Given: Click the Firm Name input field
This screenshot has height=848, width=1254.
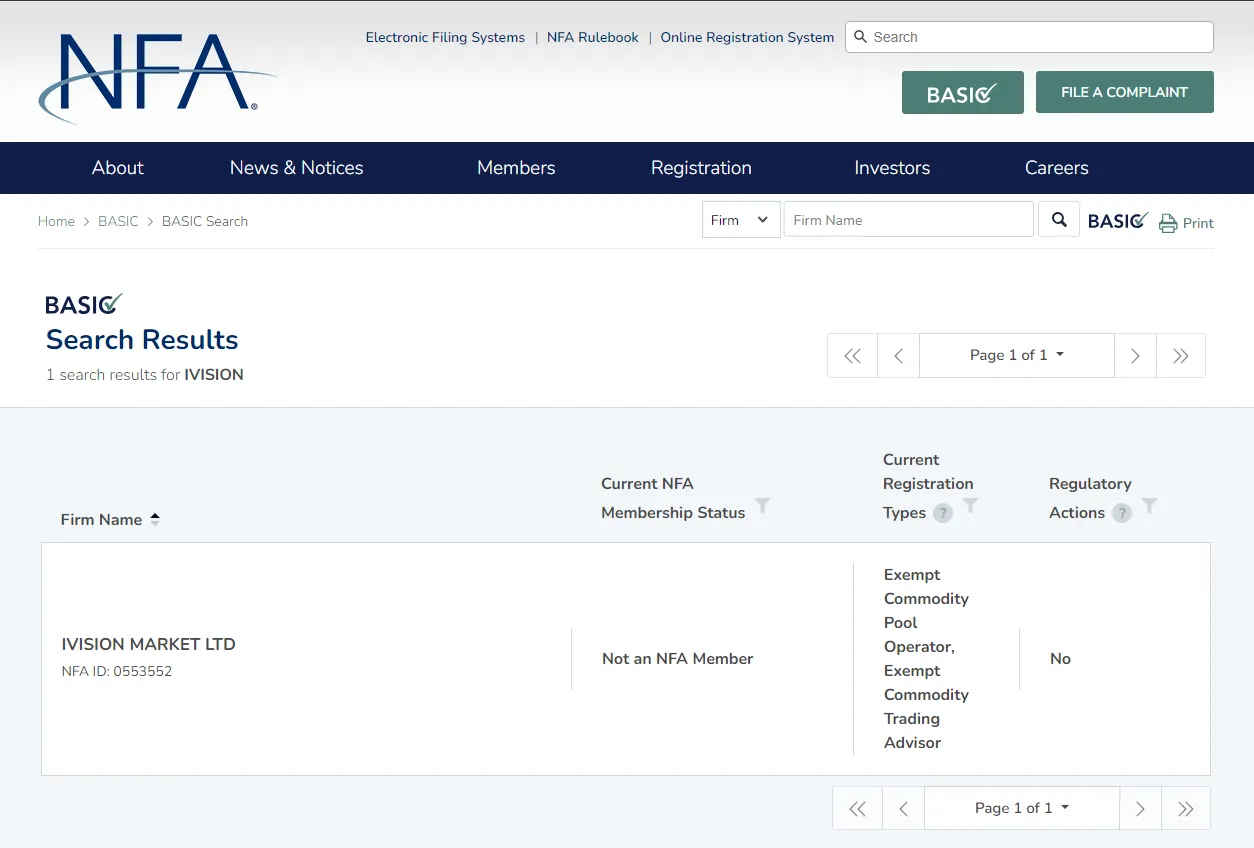Looking at the screenshot, I should (908, 220).
